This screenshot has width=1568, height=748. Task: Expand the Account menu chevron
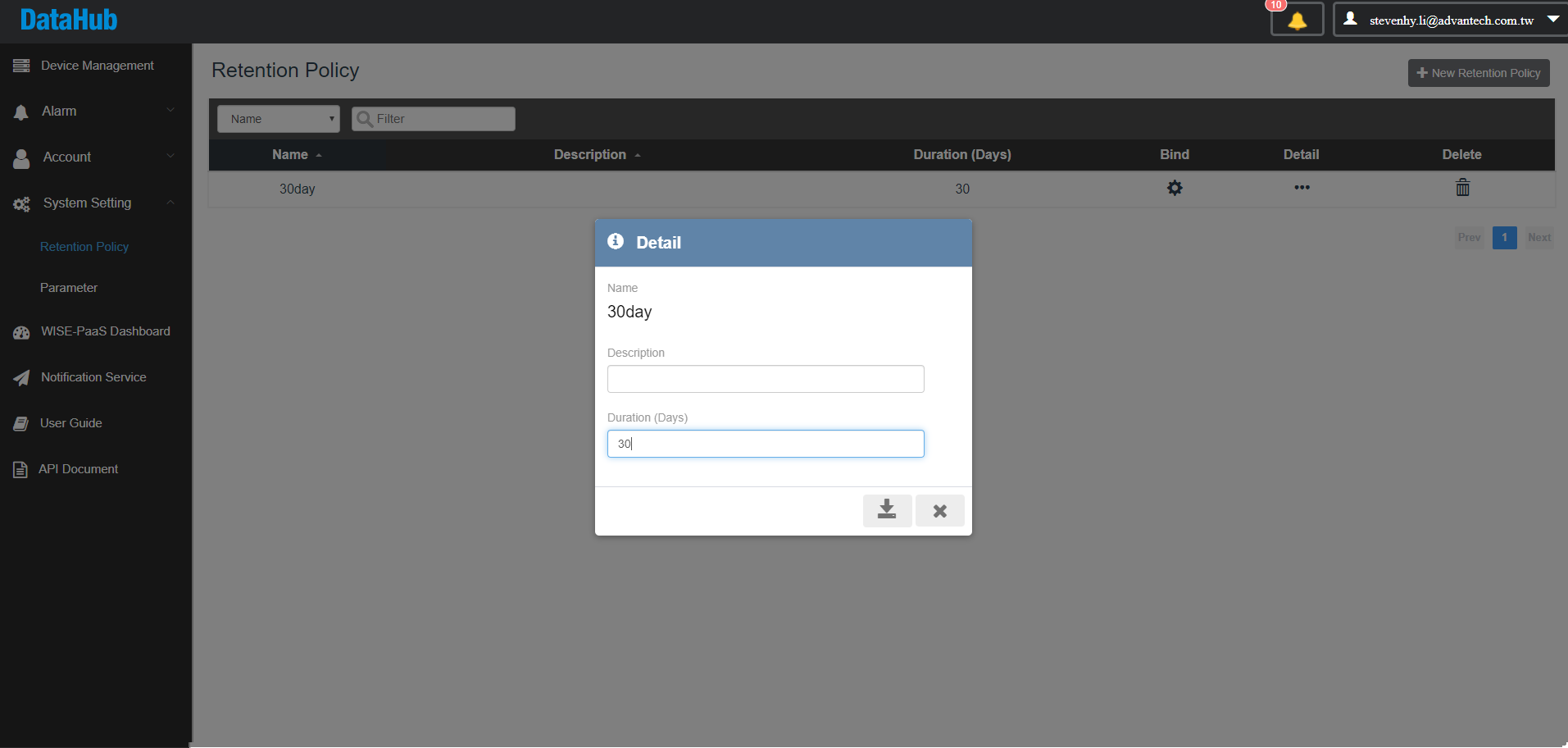coord(170,156)
